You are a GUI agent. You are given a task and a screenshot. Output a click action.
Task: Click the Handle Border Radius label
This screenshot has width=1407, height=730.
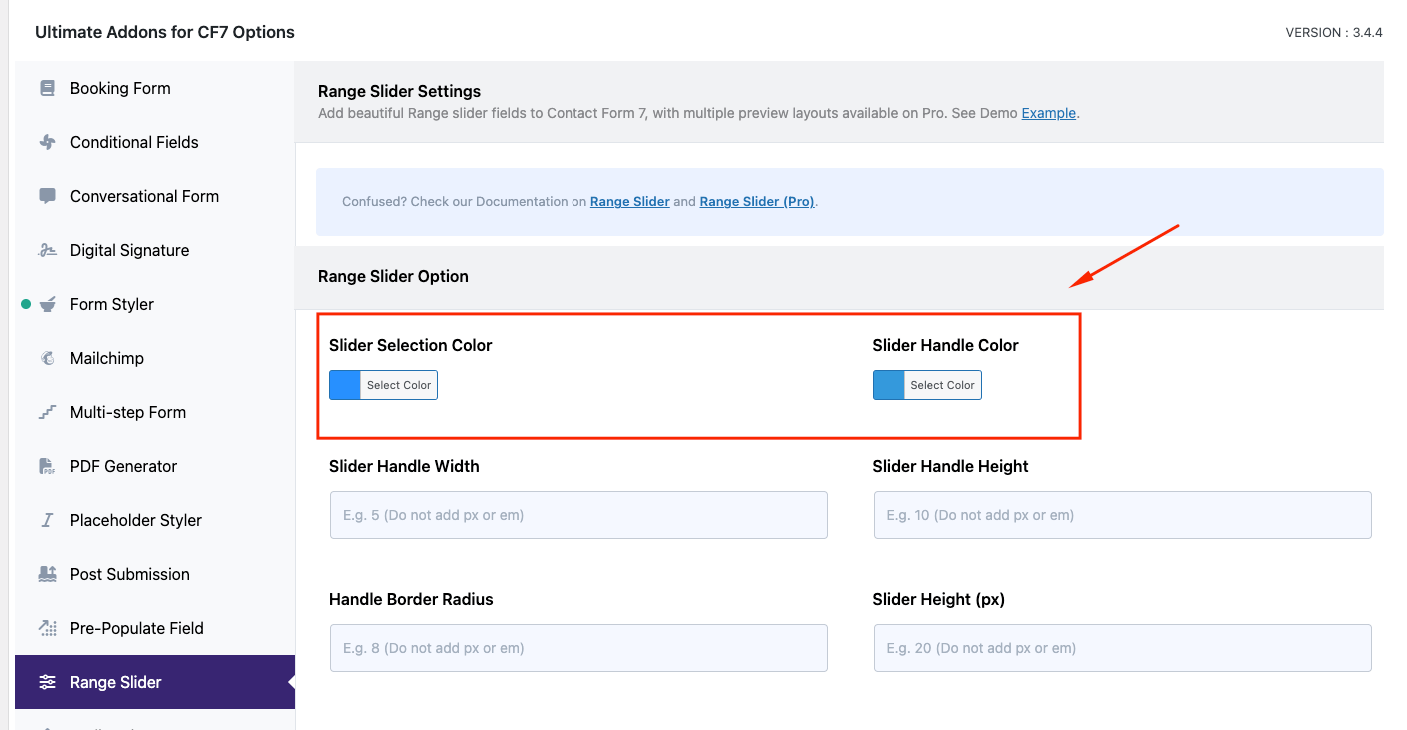pos(411,599)
